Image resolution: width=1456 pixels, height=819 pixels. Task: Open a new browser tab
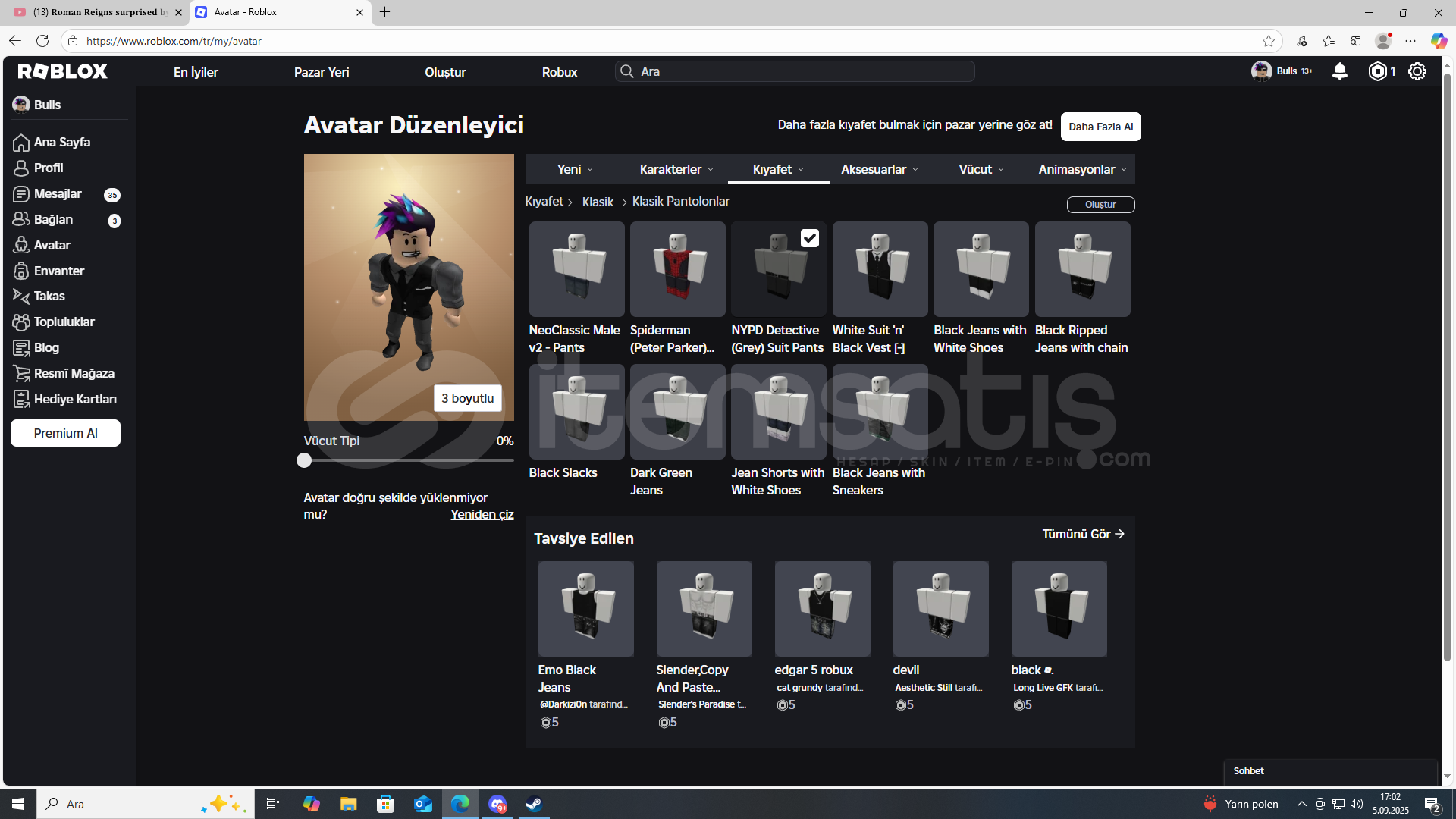[385, 12]
